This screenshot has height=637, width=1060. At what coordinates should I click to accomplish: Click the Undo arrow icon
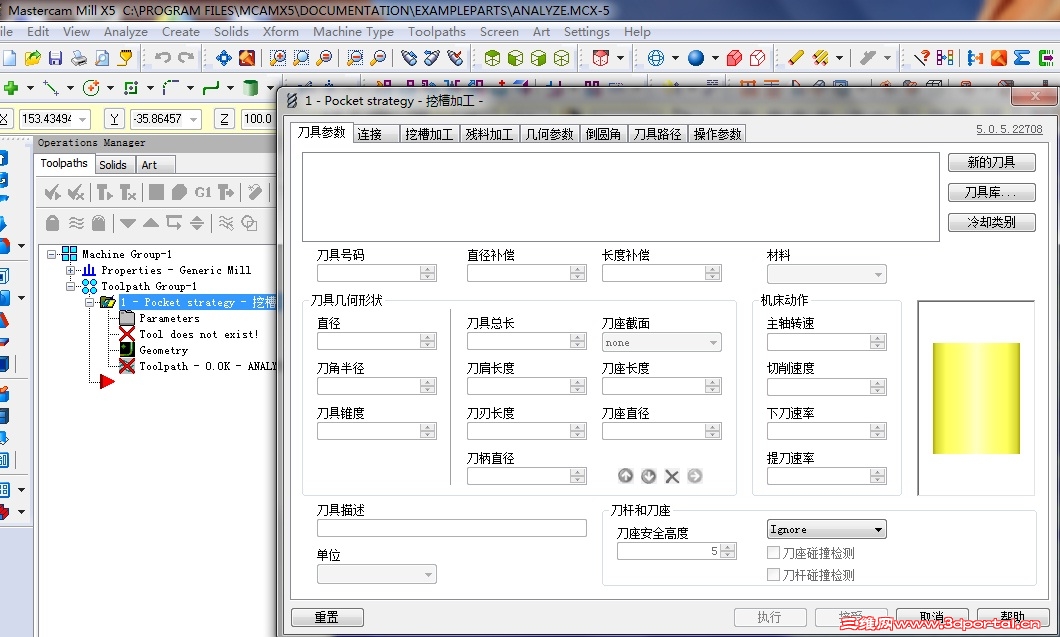click(162, 58)
